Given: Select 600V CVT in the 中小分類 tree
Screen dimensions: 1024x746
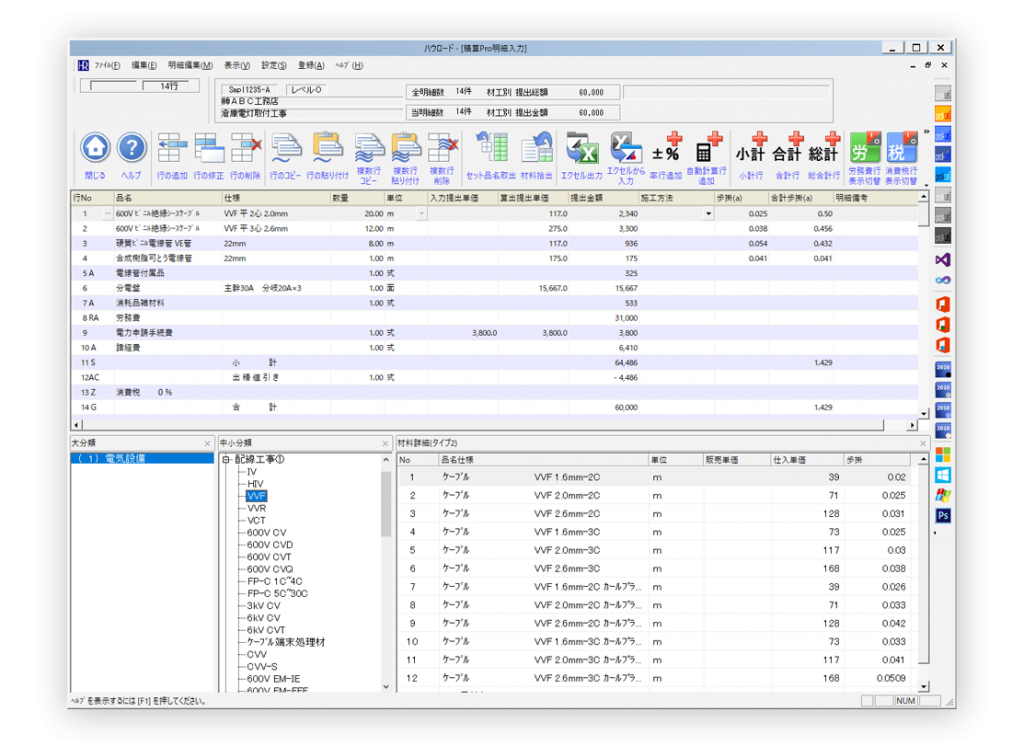Looking at the screenshot, I should point(270,557).
